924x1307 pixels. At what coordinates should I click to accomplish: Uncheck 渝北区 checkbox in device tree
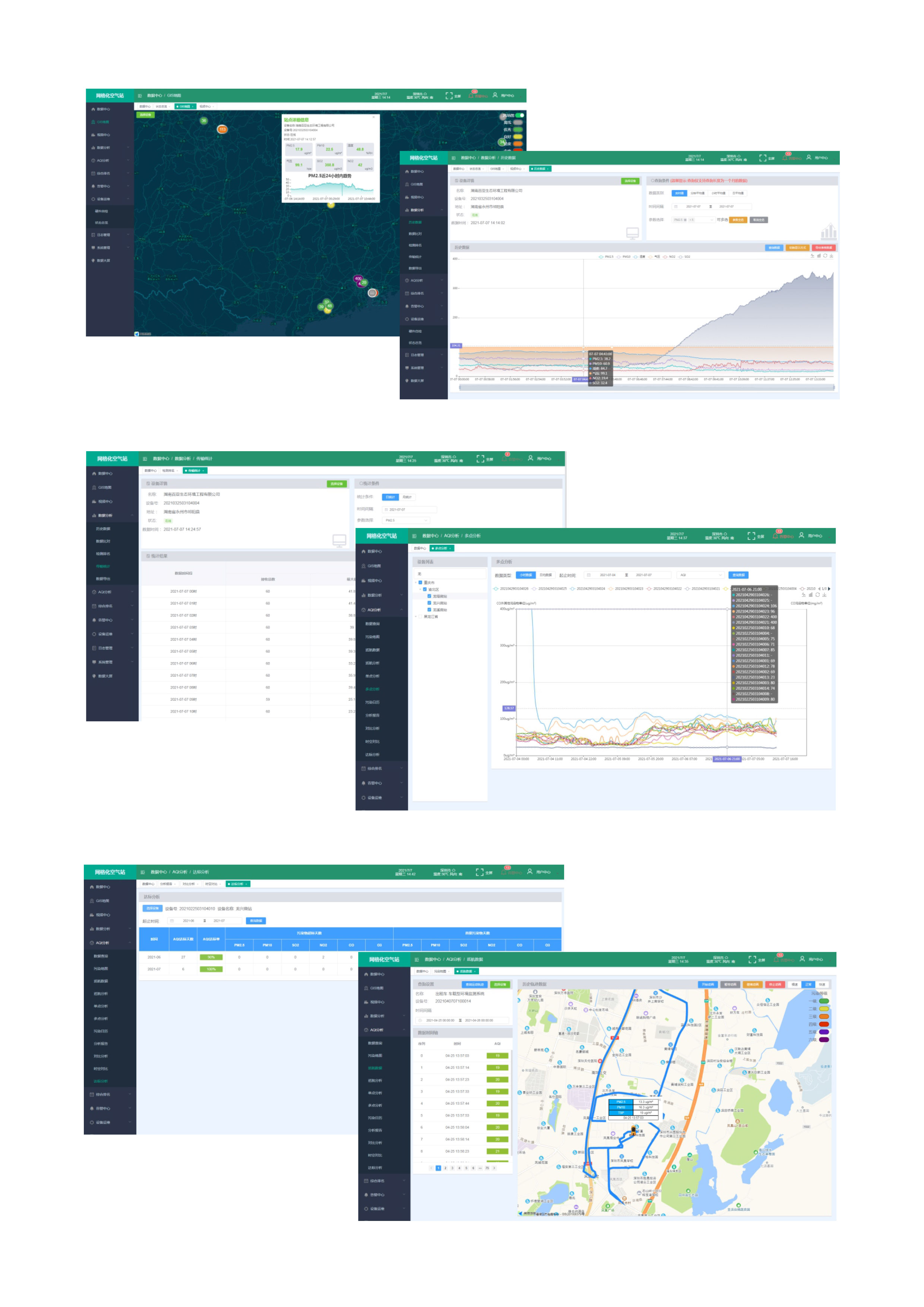(x=425, y=589)
